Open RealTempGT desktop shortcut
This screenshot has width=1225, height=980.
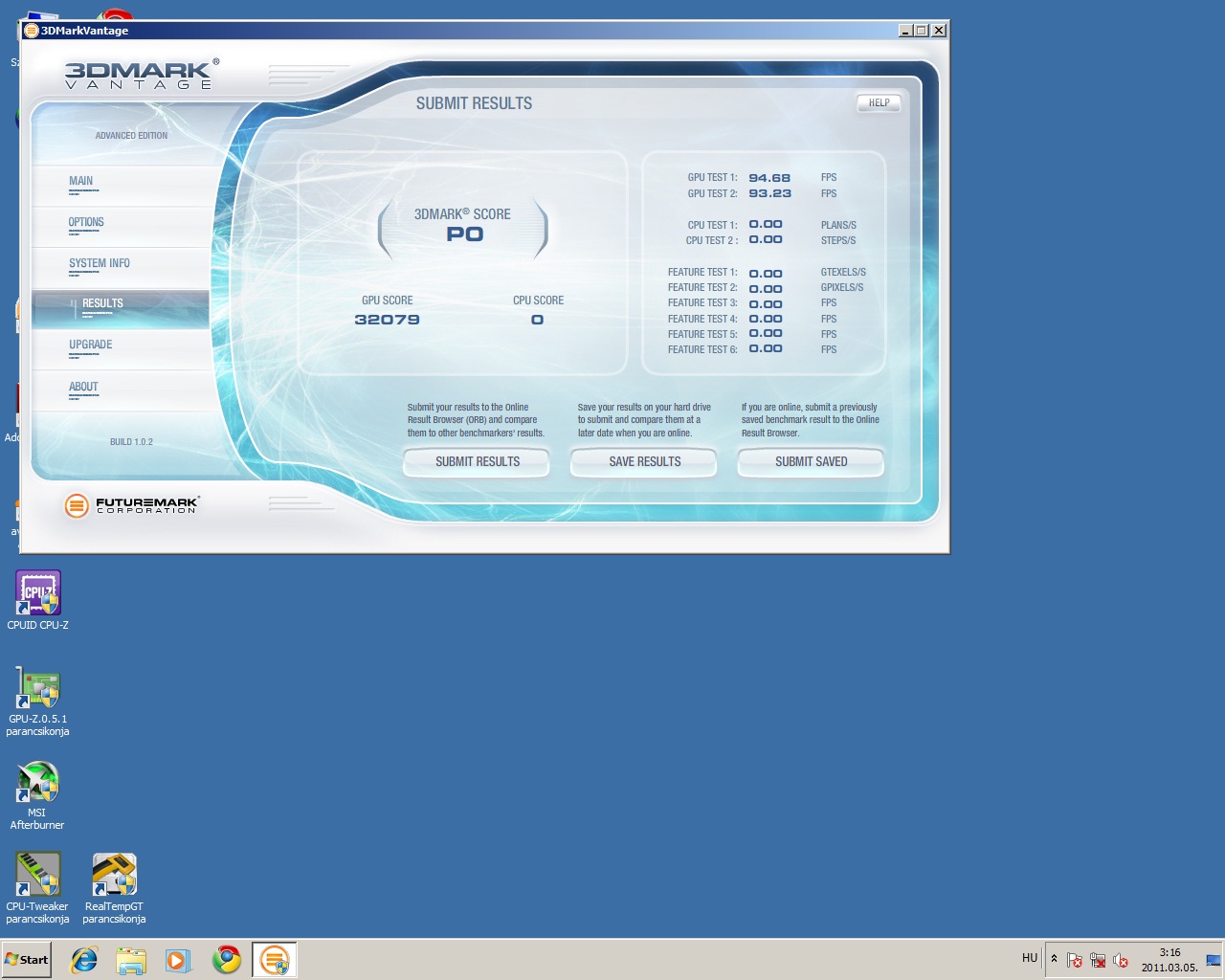[114, 888]
